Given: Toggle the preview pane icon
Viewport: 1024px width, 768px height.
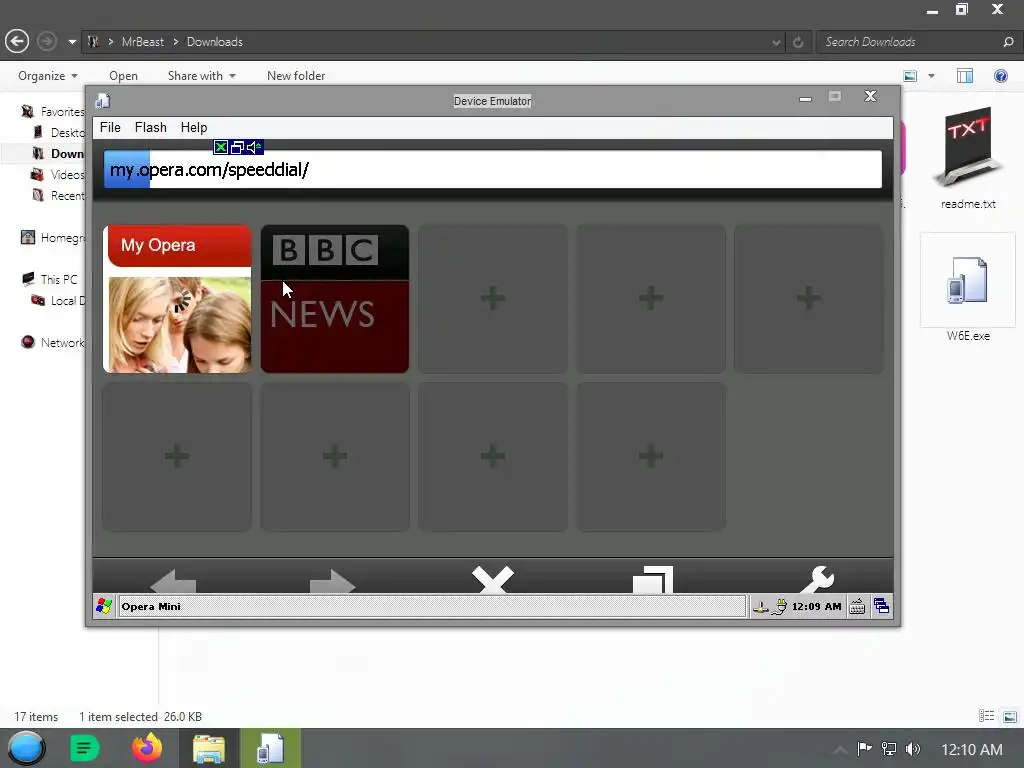Looking at the screenshot, I should tap(965, 76).
